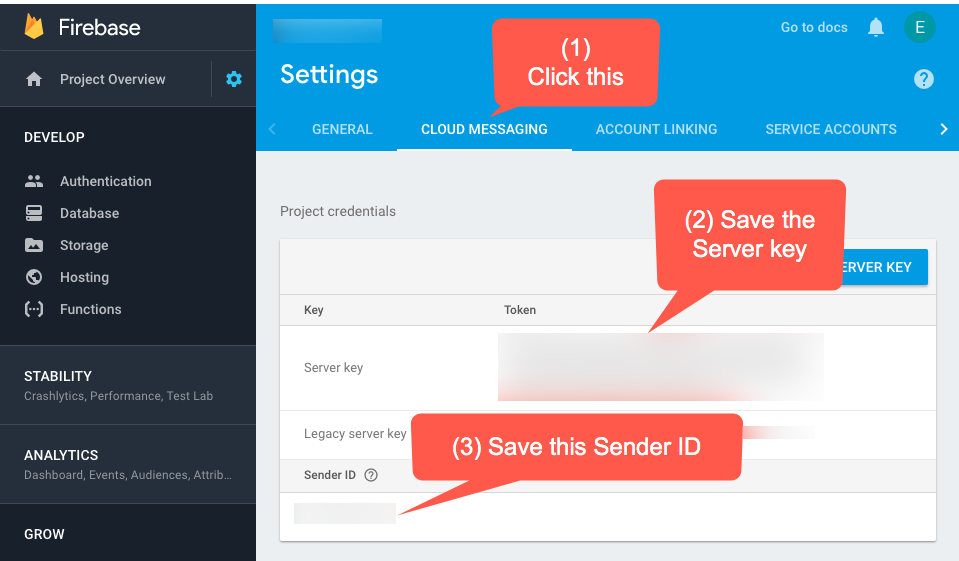Click the Legacy server key label

coord(355,434)
